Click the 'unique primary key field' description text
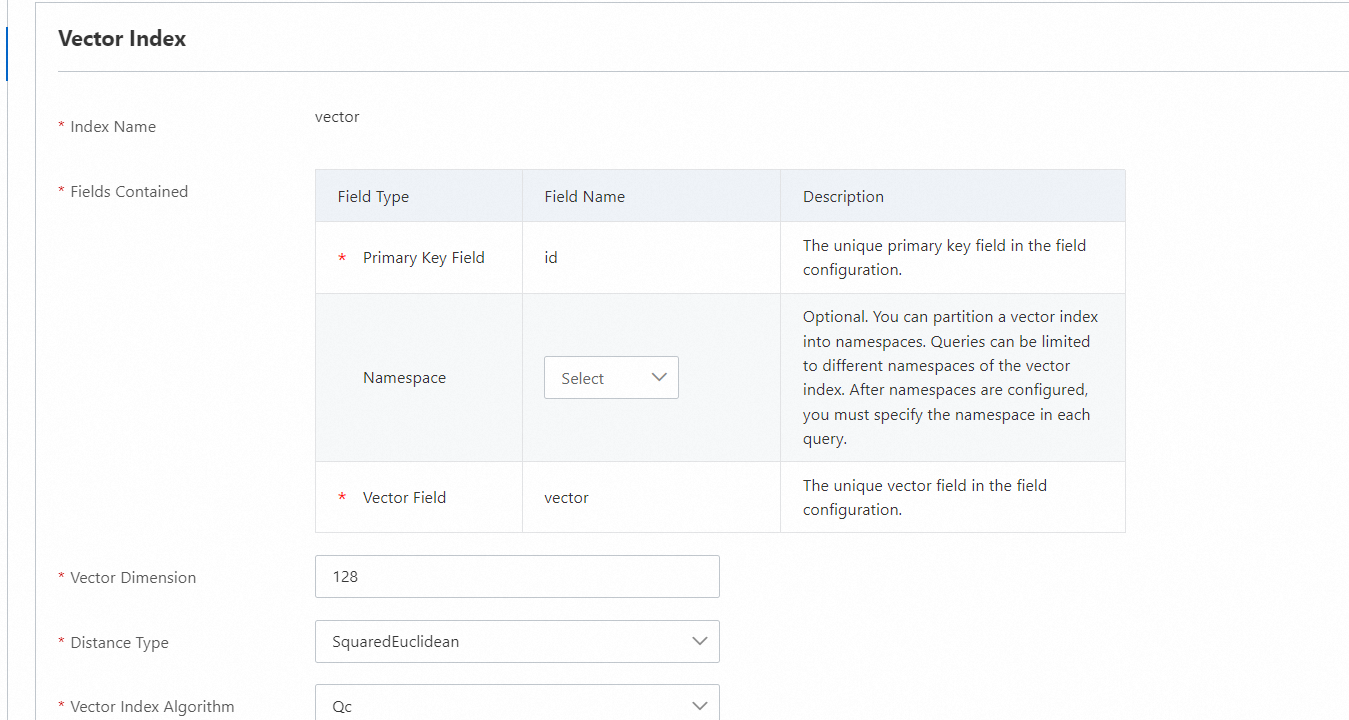1349x720 pixels. point(944,258)
